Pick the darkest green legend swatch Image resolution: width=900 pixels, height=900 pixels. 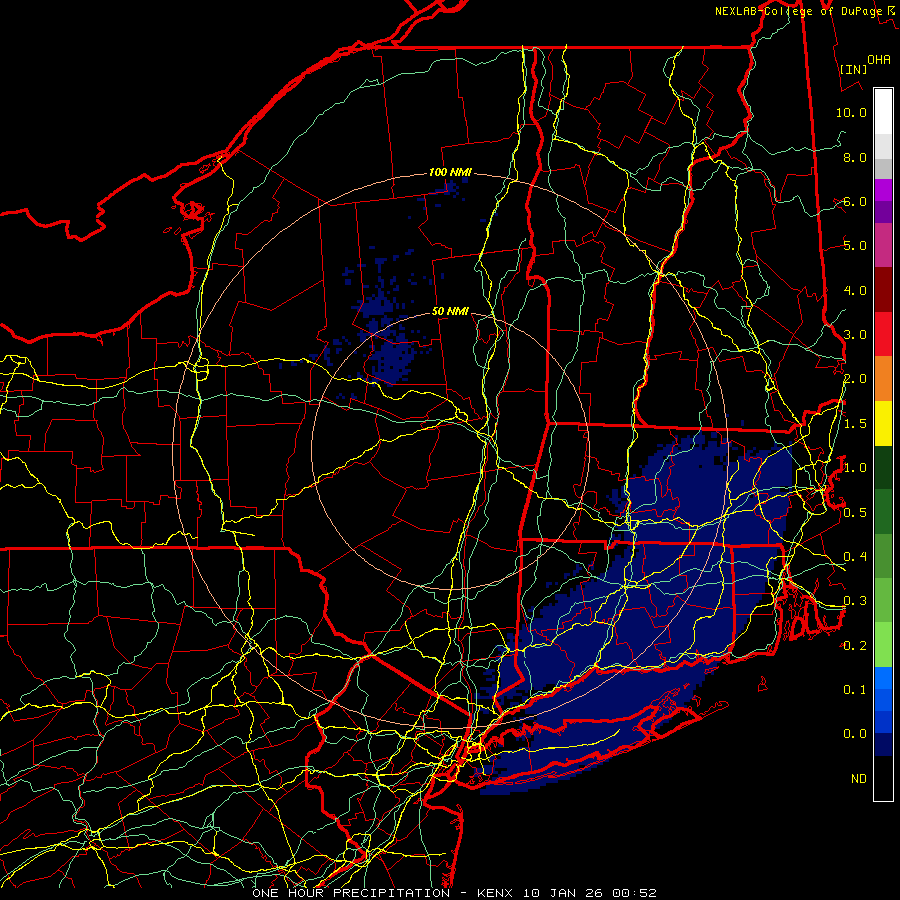(883, 467)
